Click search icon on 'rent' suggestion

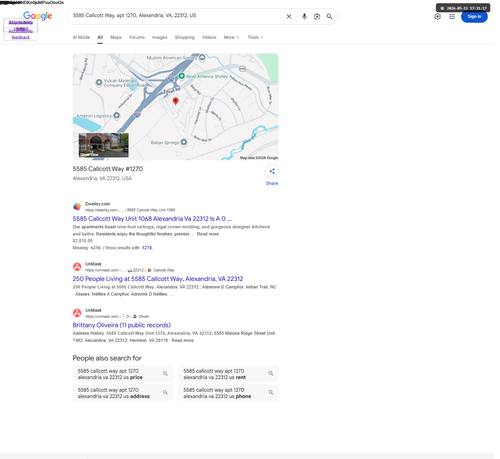271,374
